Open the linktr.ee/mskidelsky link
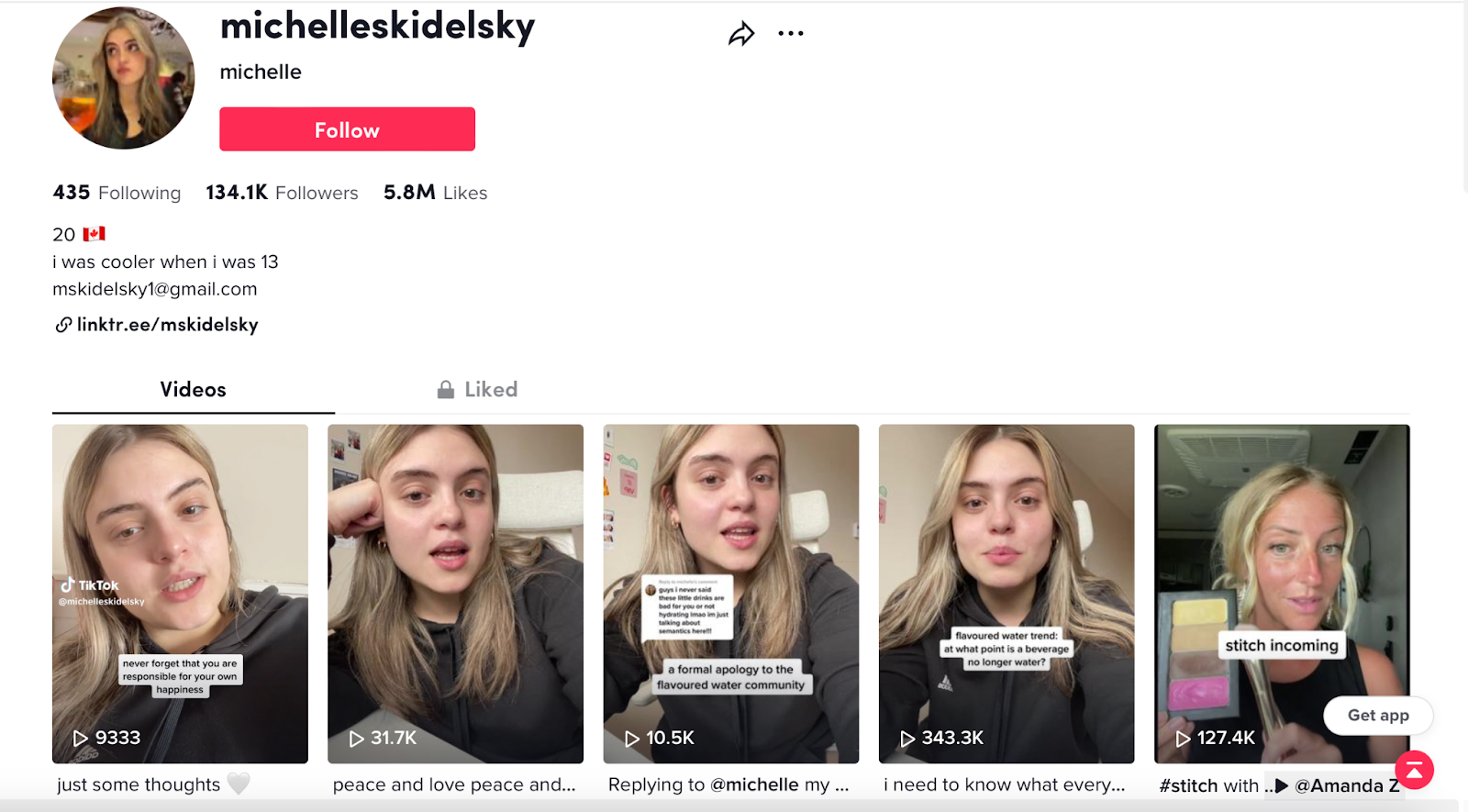The height and width of the screenshot is (812, 1468). coord(167,325)
